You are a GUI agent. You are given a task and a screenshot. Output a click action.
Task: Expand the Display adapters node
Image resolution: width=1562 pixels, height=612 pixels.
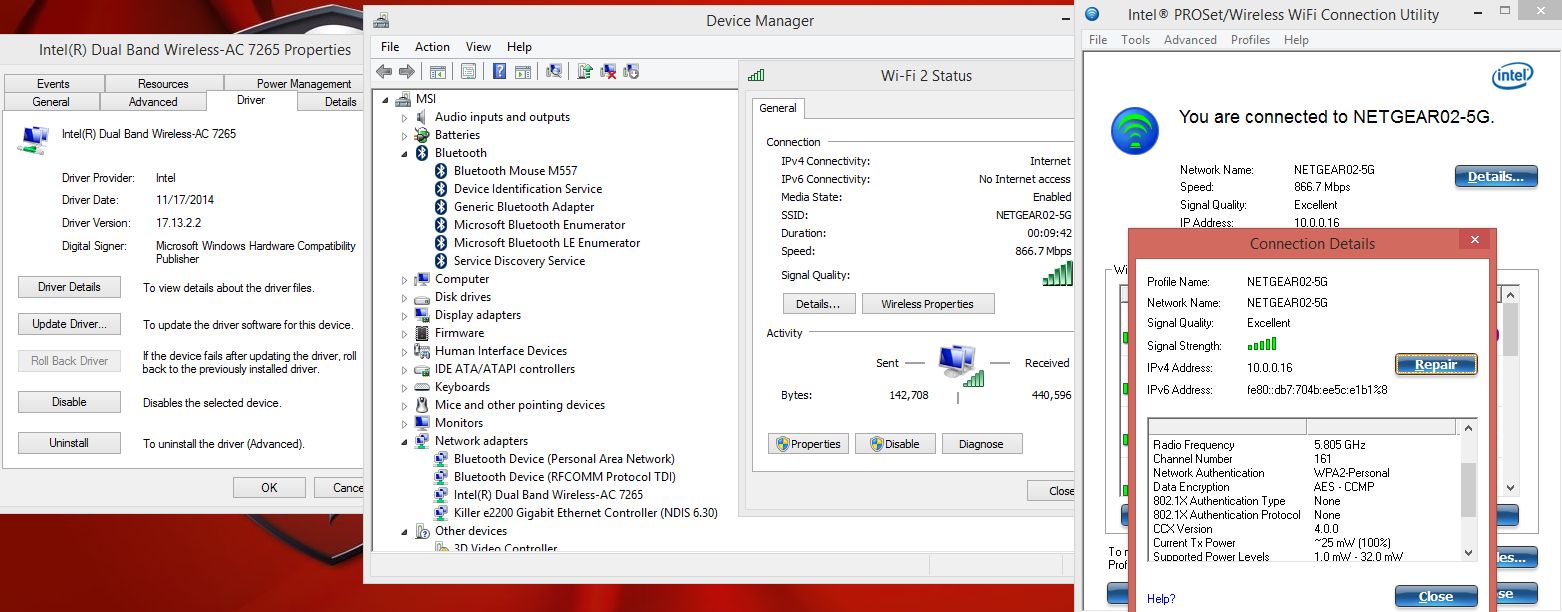click(405, 316)
